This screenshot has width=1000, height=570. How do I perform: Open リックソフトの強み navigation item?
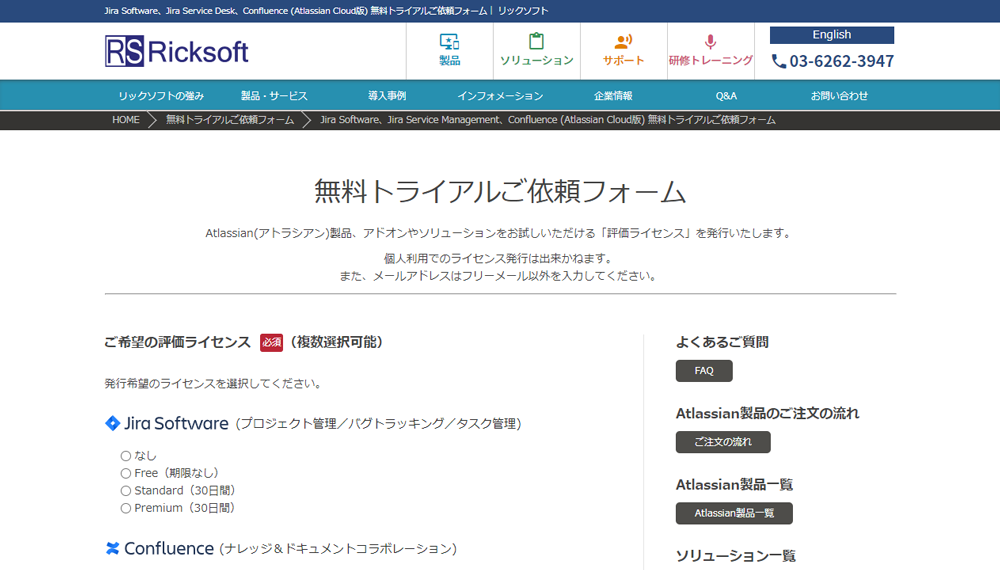161,96
